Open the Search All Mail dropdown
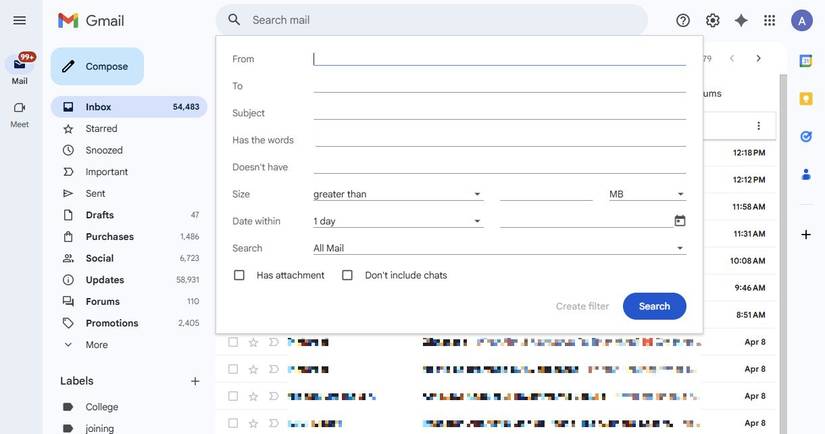Image resolution: width=825 pixels, height=434 pixels. (x=499, y=248)
